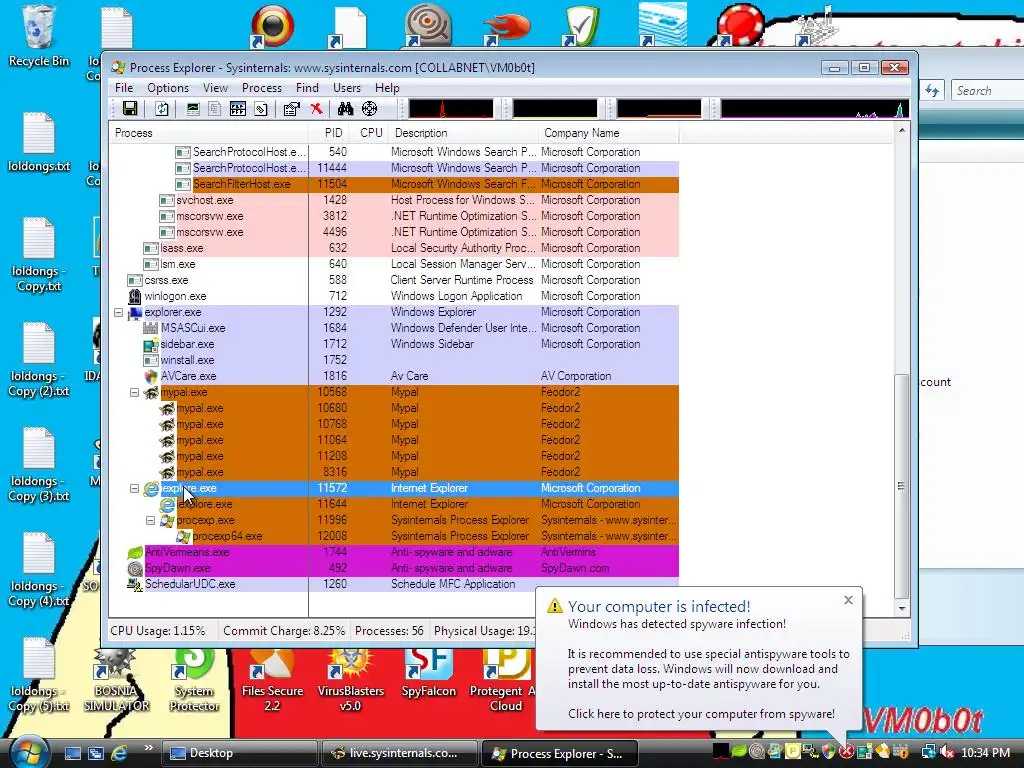This screenshot has width=1024, height=768.
Task: Switch to the Desktop taskbar button
Action: point(239,753)
